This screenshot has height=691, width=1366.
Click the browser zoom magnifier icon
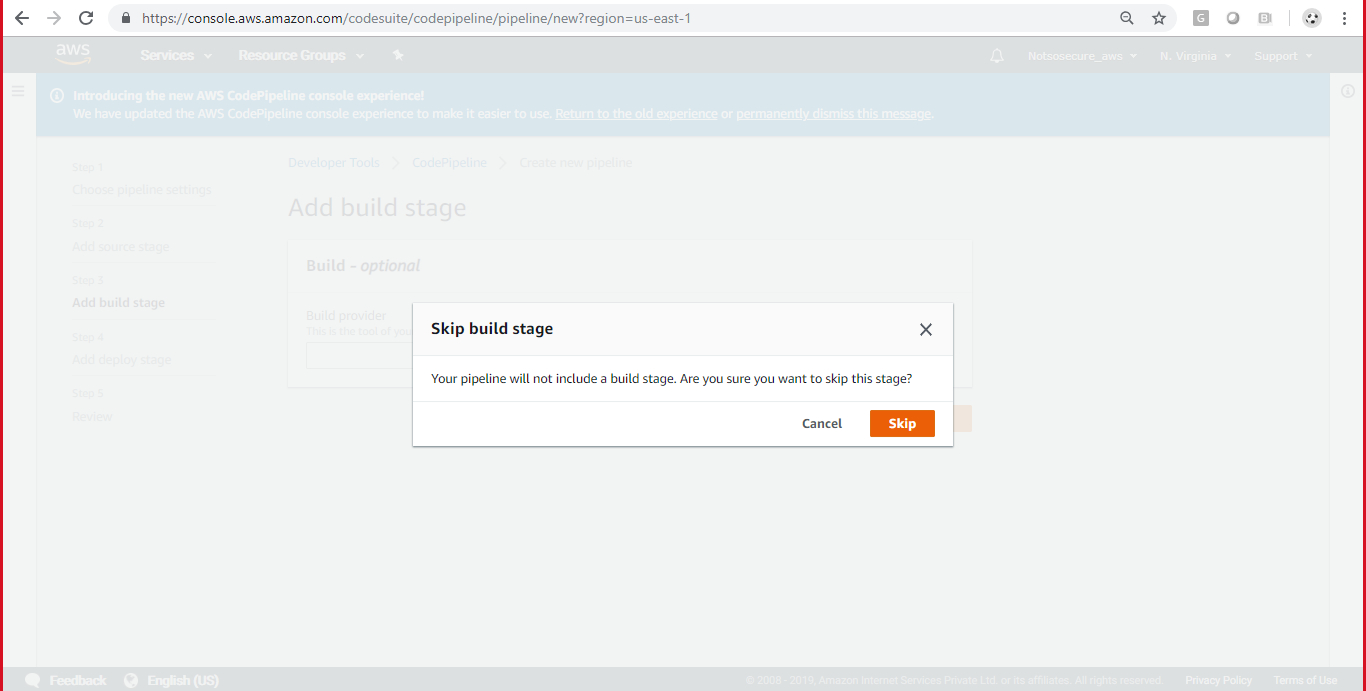(x=1127, y=18)
